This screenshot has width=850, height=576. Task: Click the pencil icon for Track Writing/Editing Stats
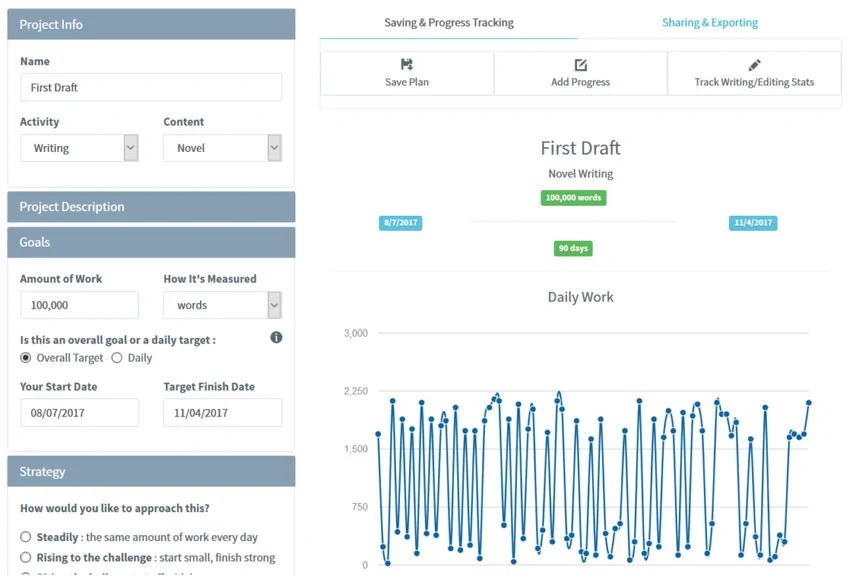tap(754, 64)
